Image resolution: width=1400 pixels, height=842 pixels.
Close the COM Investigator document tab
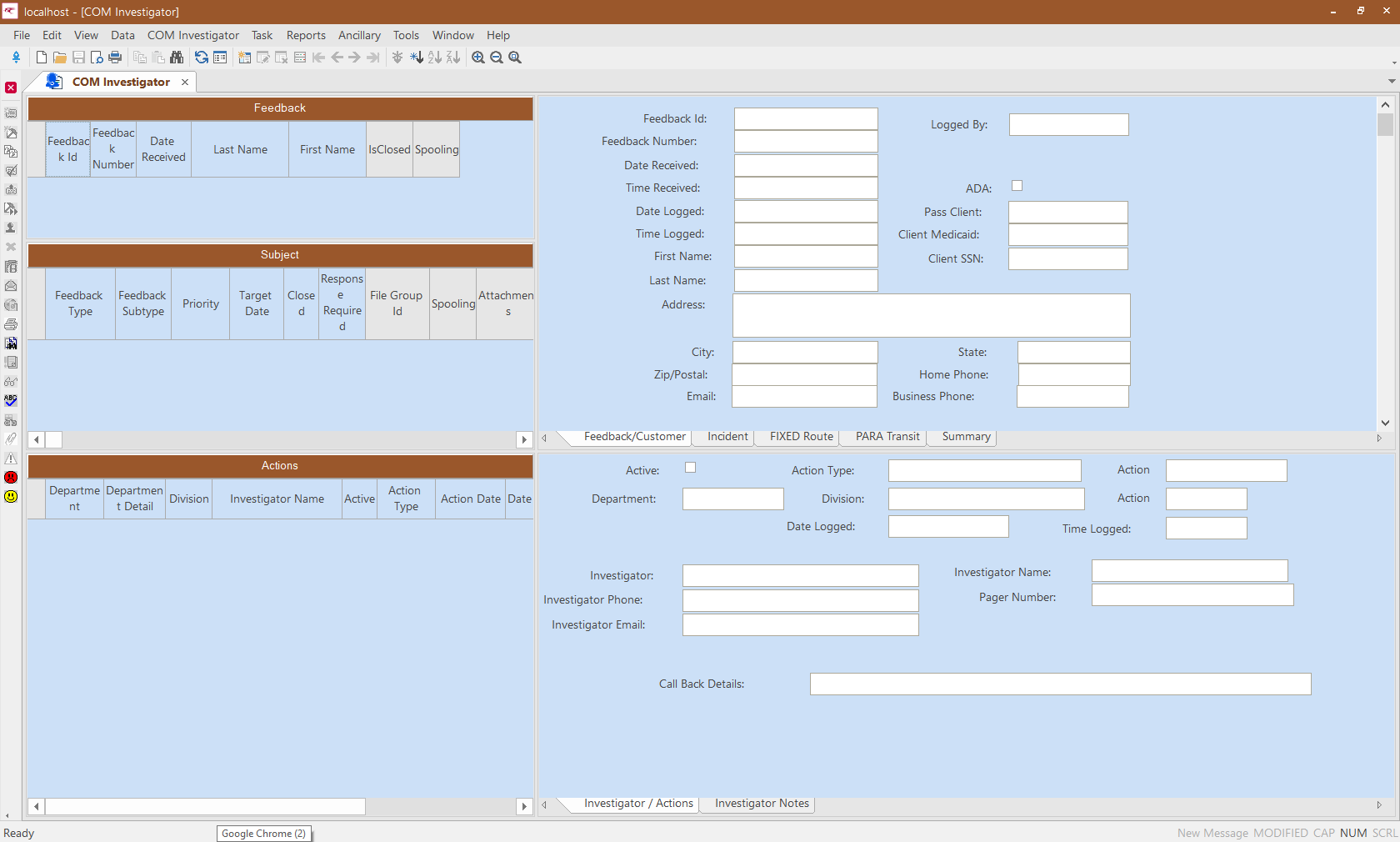(x=185, y=82)
